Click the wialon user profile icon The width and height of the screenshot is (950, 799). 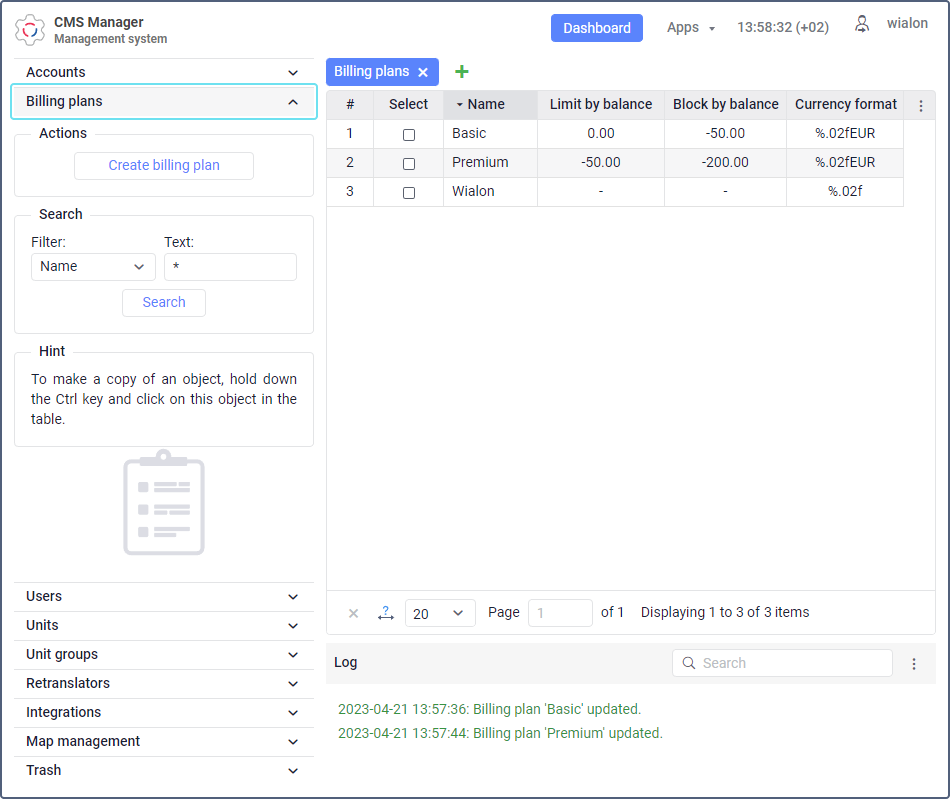coord(862,24)
